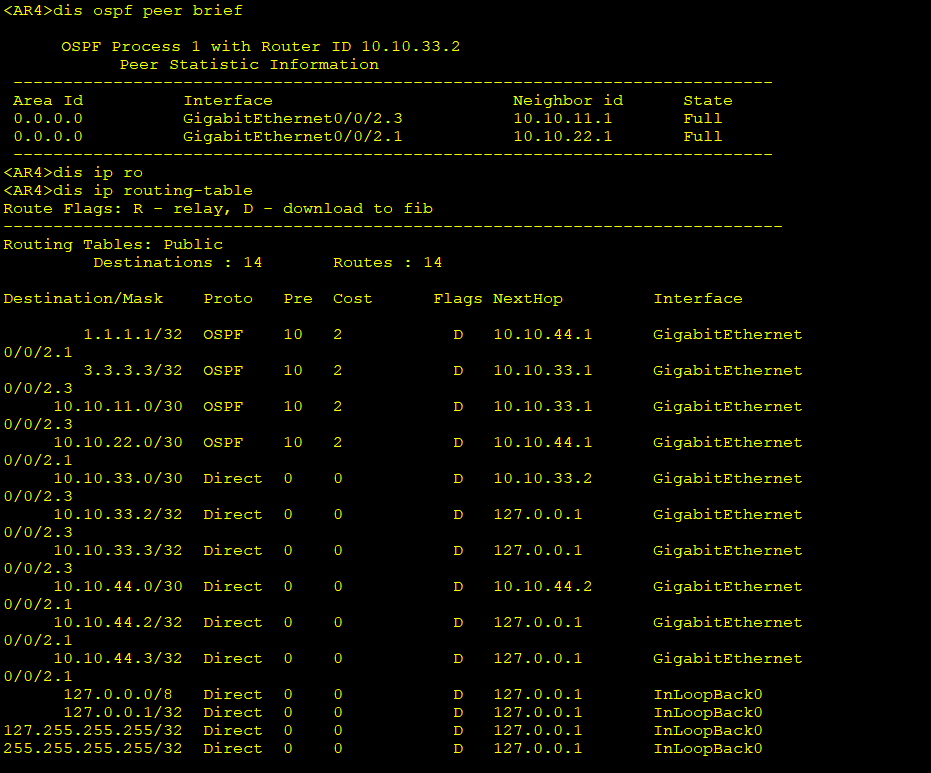This screenshot has width=931, height=773.
Task: Click the 'Routing Tables: Public' text
Action: pos(113,245)
